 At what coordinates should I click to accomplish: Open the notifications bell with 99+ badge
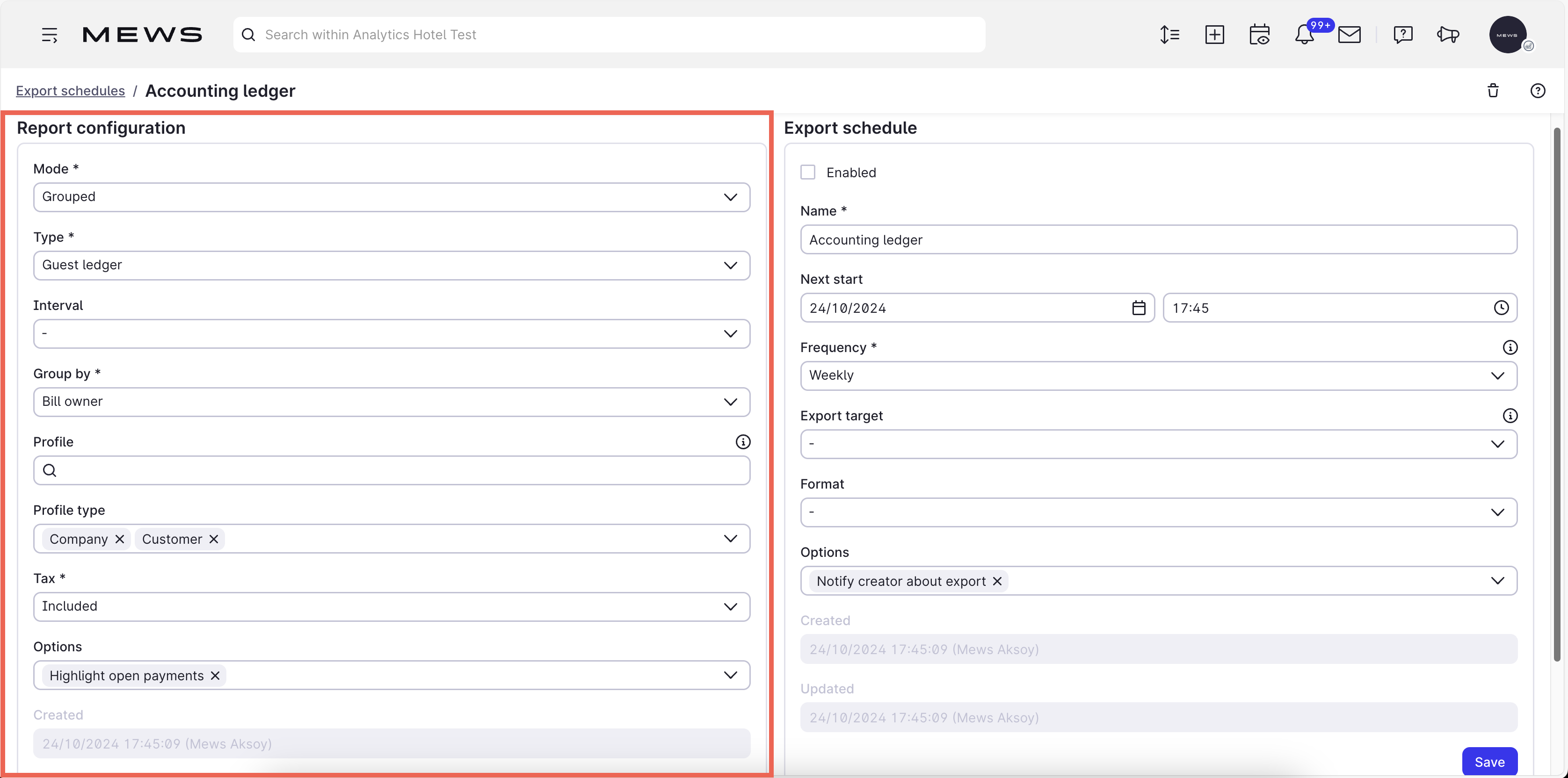(1305, 35)
